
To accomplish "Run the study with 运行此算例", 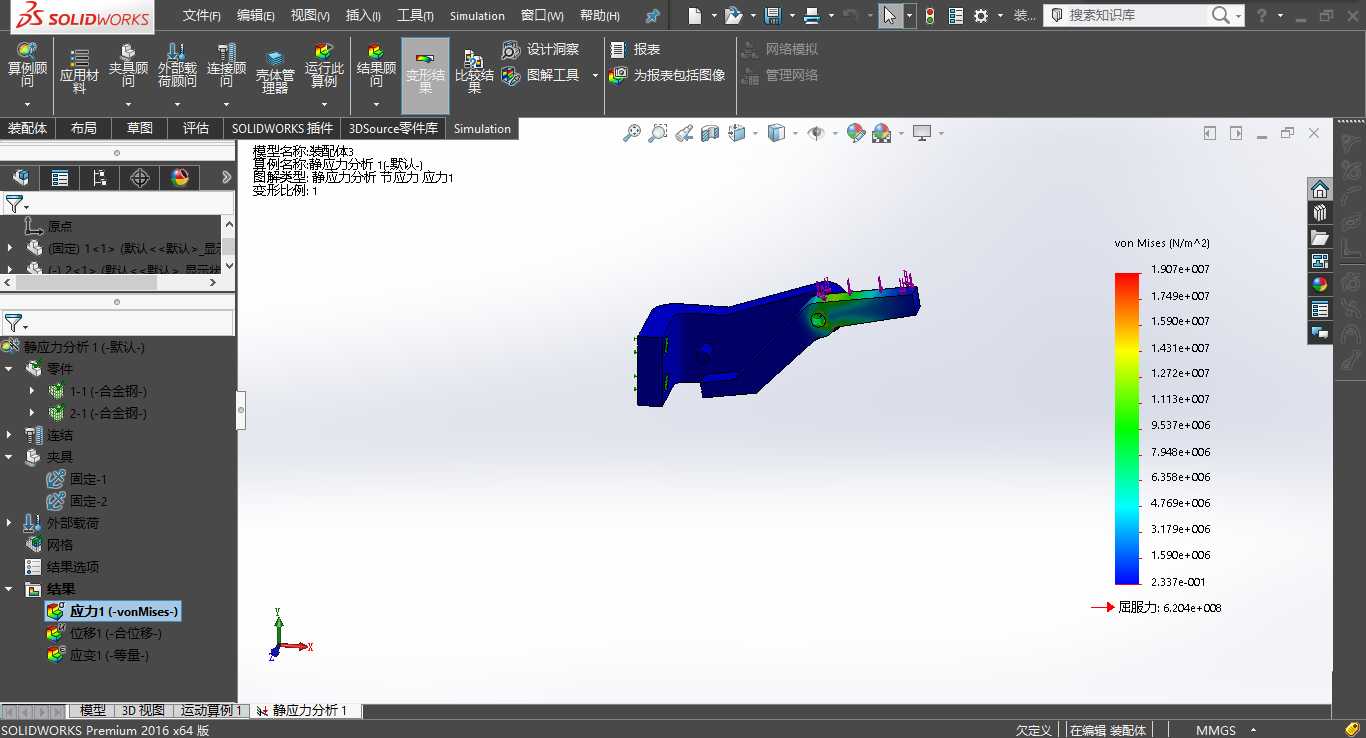I will 324,66.
